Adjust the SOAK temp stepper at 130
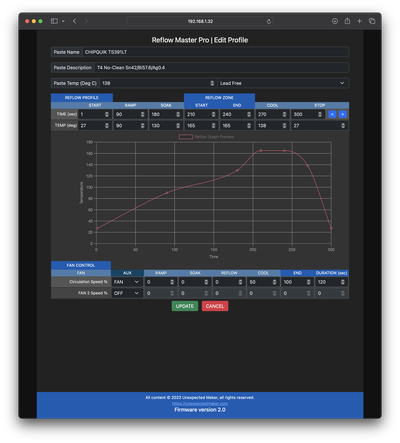This screenshot has width=400, height=443. 178,126
